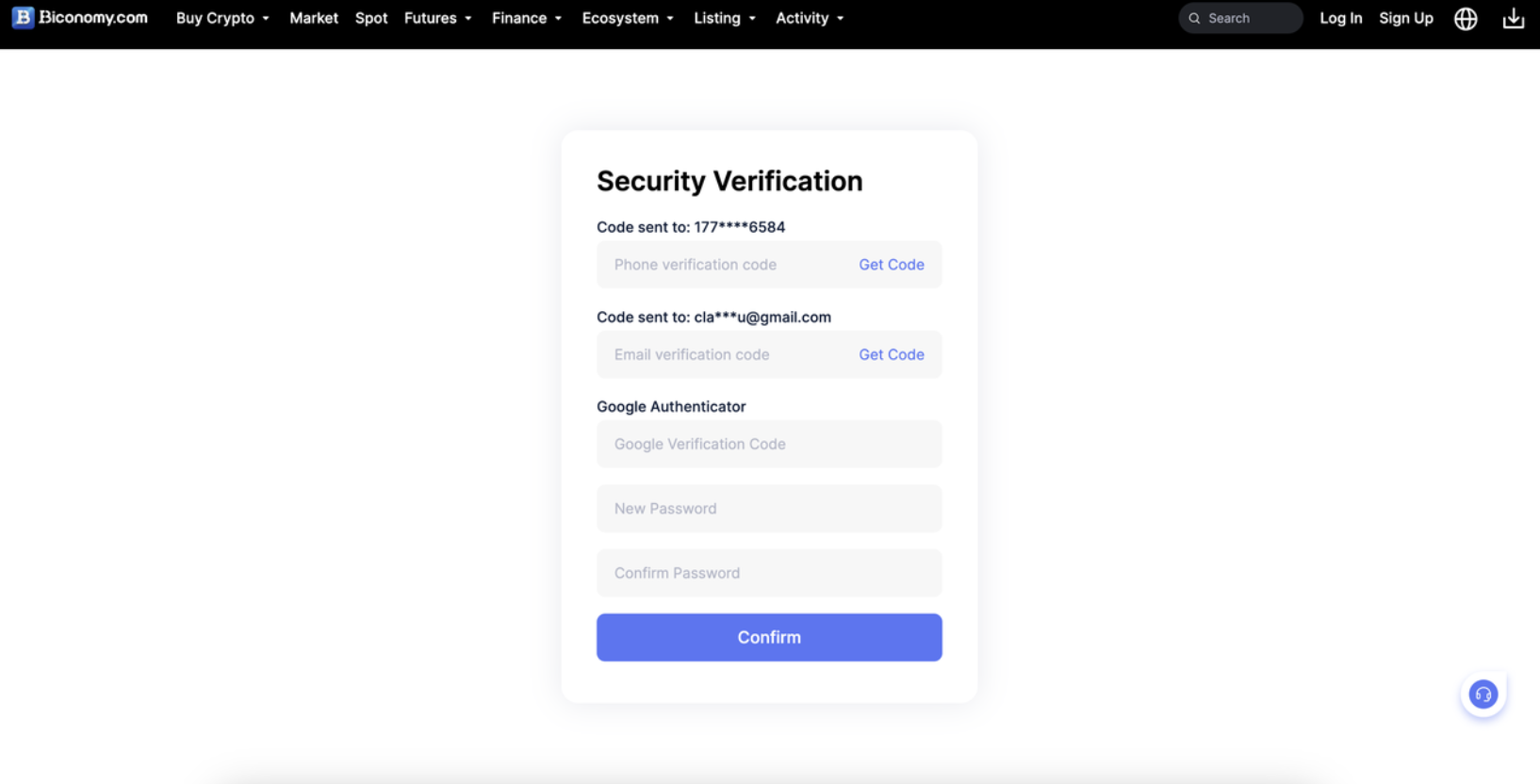Click the Log In link
Screen dimensions: 1540x784
pos(1340,19)
